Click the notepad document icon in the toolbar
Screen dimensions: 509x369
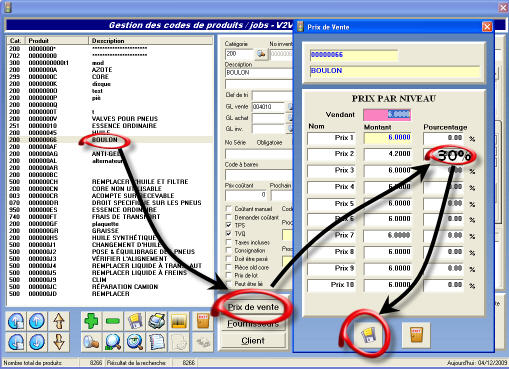click(157, 342)
